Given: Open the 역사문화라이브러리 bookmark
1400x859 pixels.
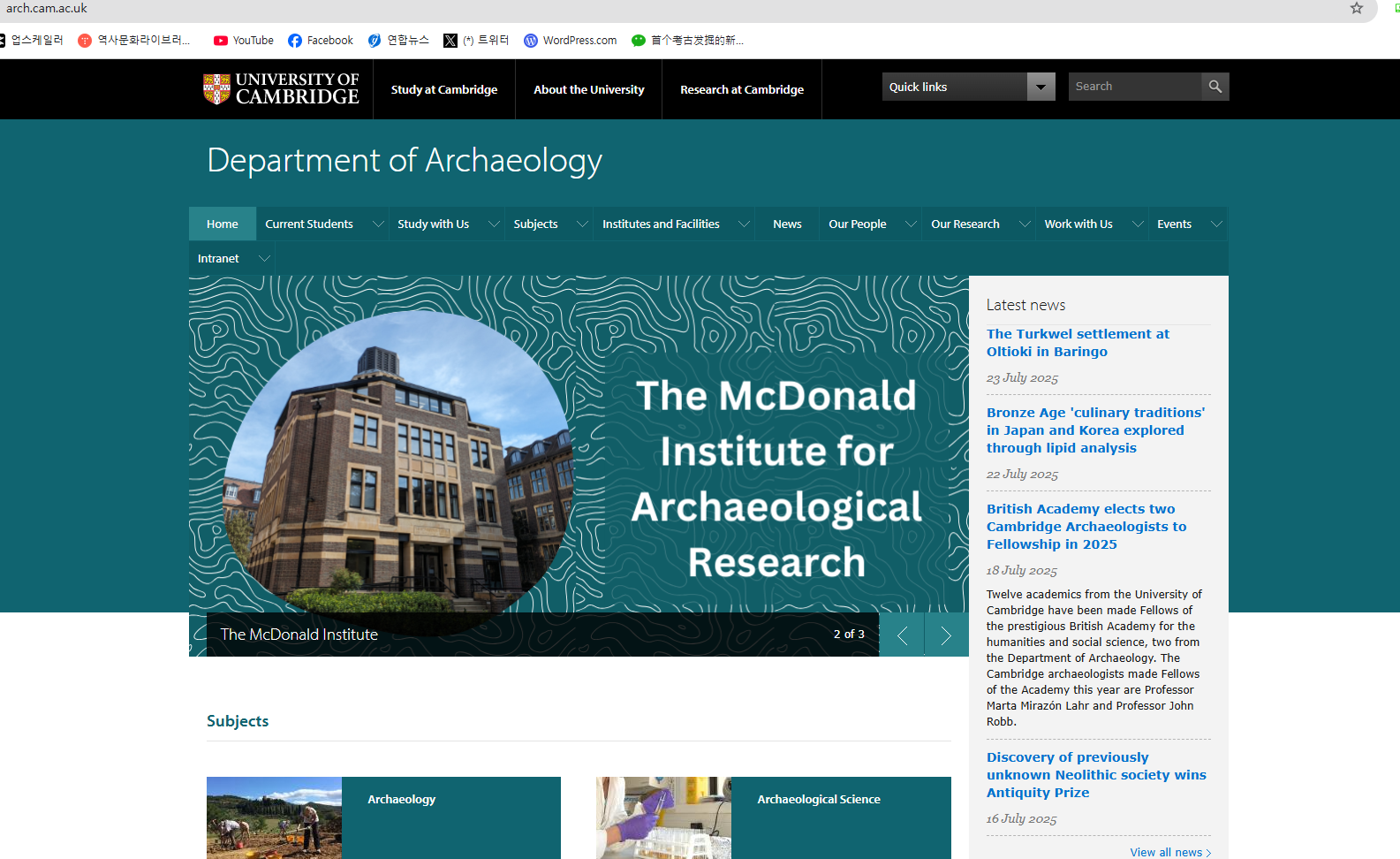Looking at the screenshot, I should 134,41.
